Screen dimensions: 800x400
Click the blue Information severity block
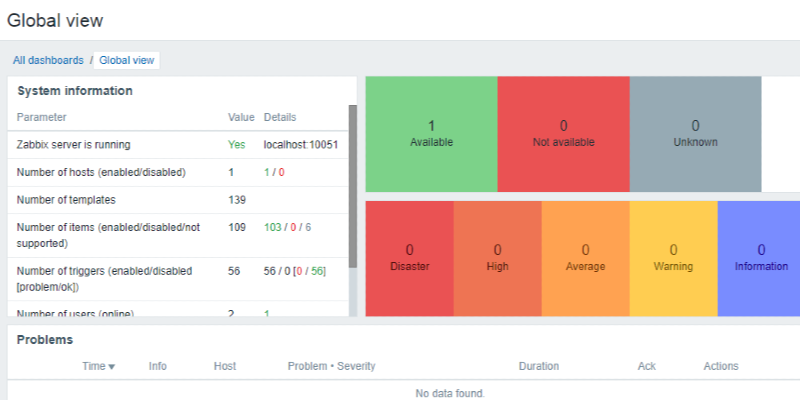tap(759, 258)
